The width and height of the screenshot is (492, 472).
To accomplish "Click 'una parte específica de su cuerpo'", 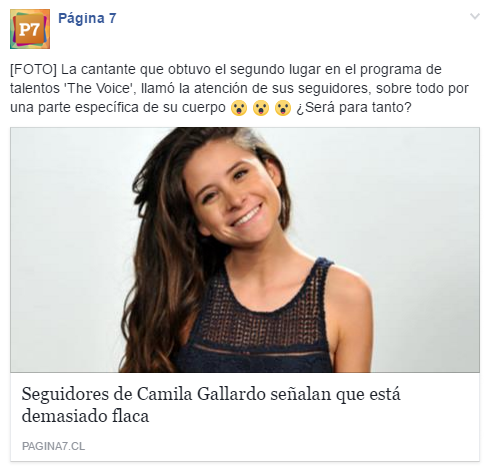I will (118, 107).
